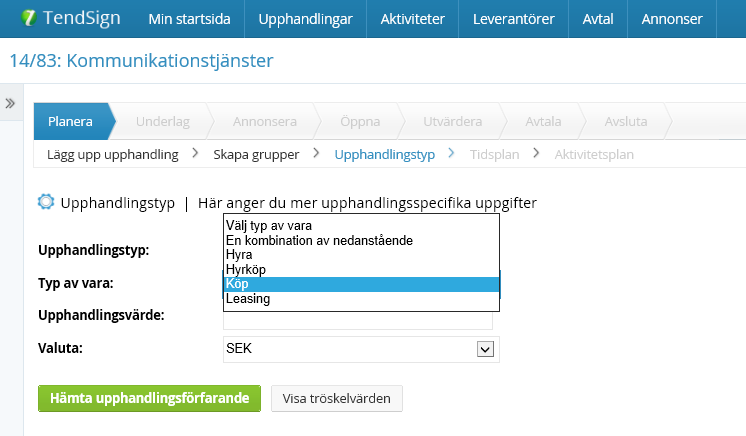Open Min startsida menu item
746x436 pixels.
(x=189, y=19)
